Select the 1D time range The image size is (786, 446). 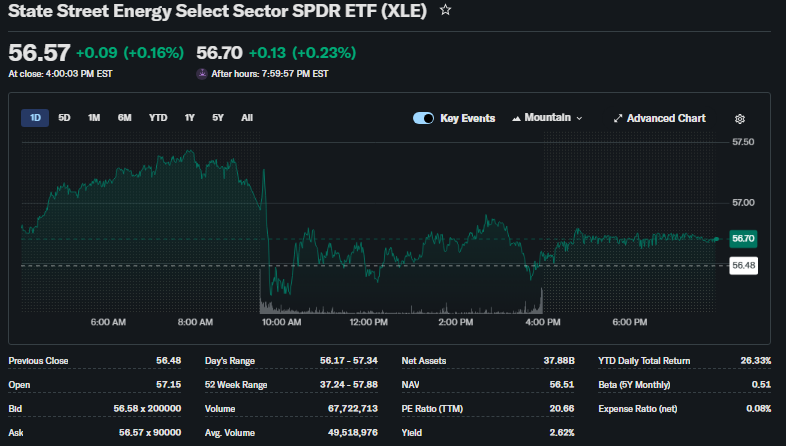(35, 118)
